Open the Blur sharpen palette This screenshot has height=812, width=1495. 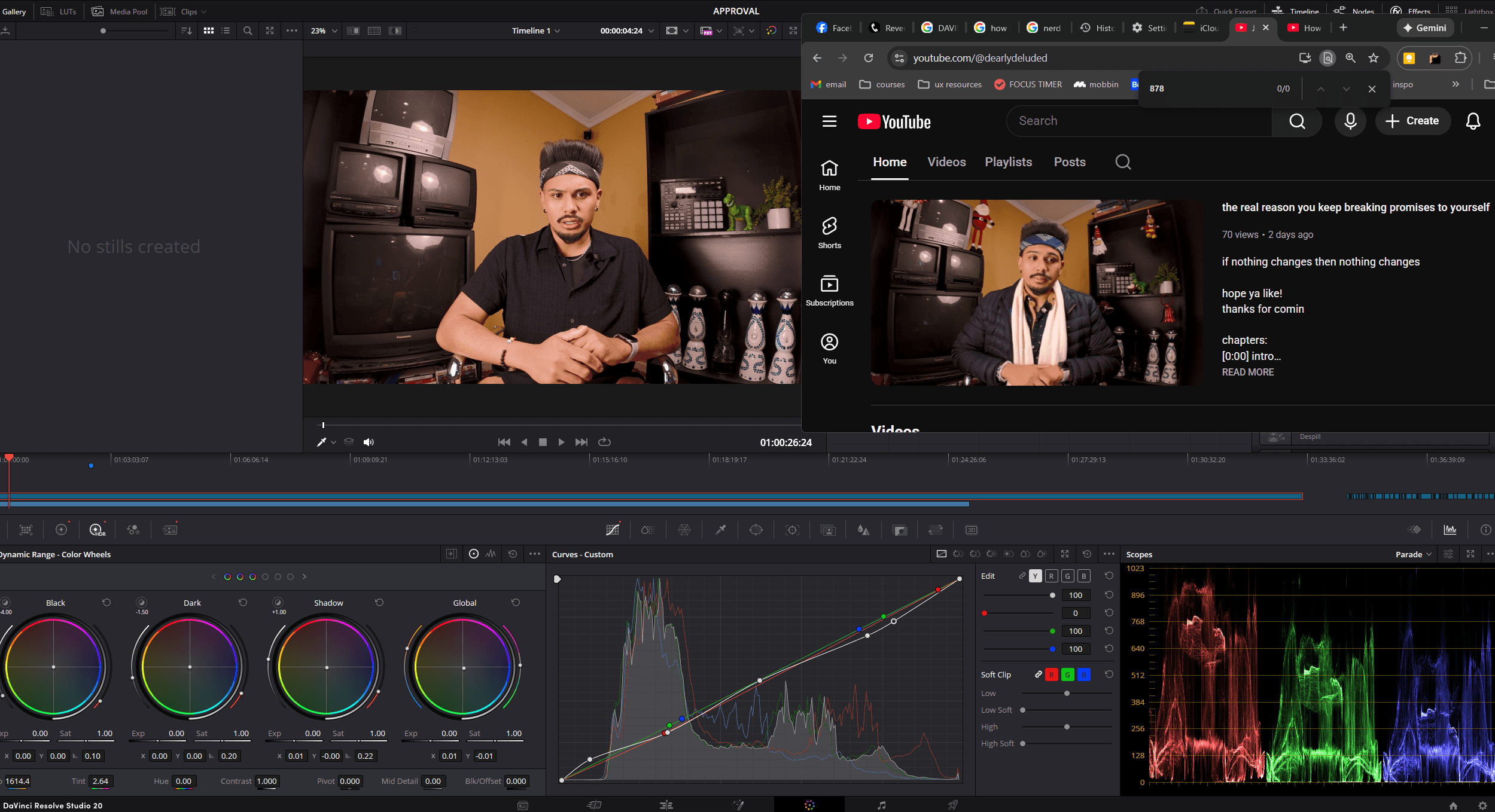pyautogui.click(x=863, y=530)
